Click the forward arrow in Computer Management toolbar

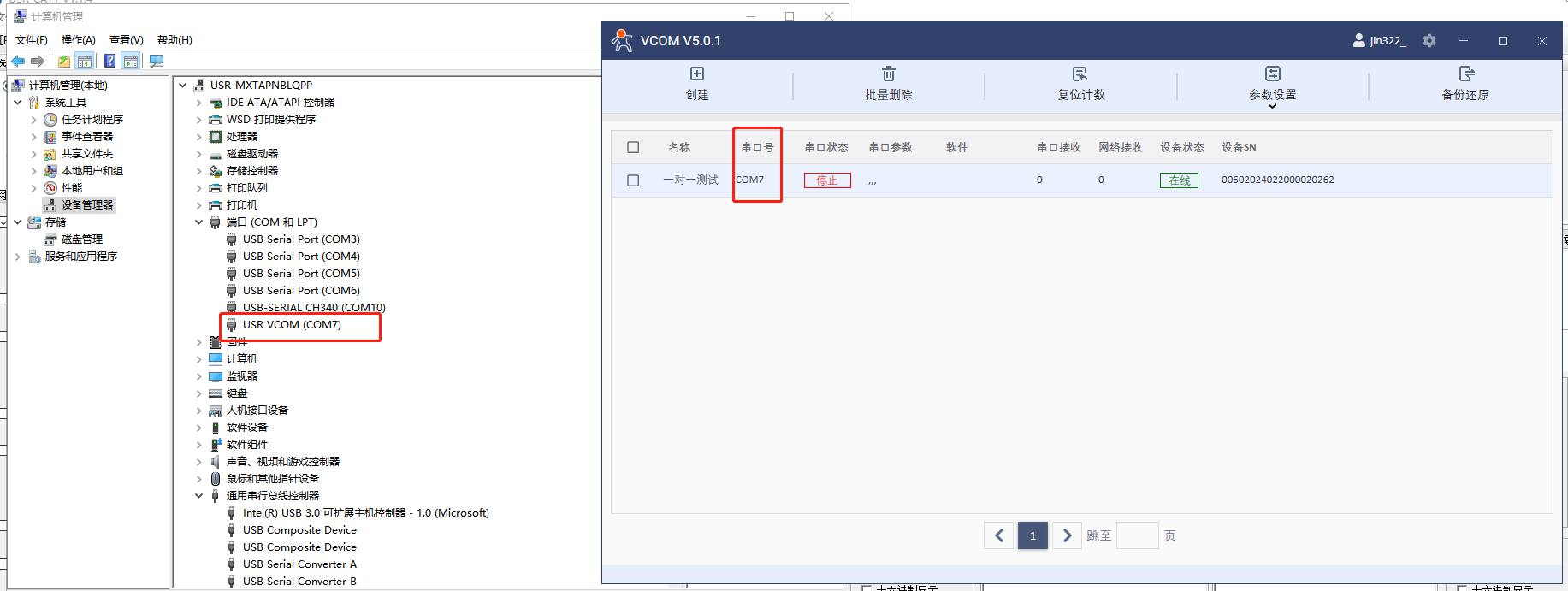coord(38,61)
